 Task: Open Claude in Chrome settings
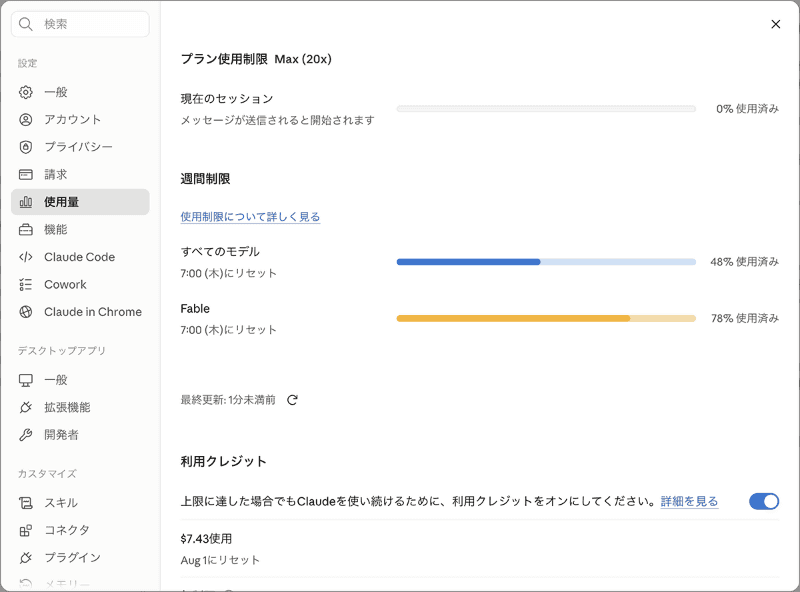click(x=80, y=312)
